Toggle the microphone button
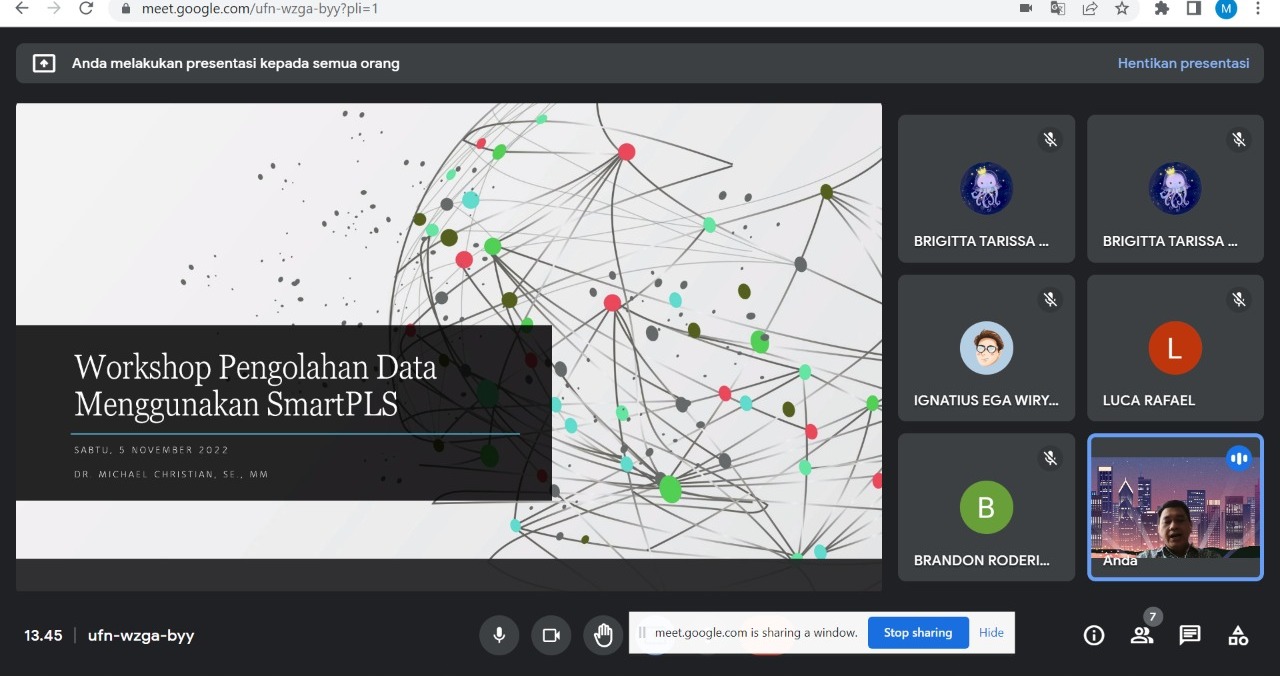1280x676 pixels. coord(499,635)
